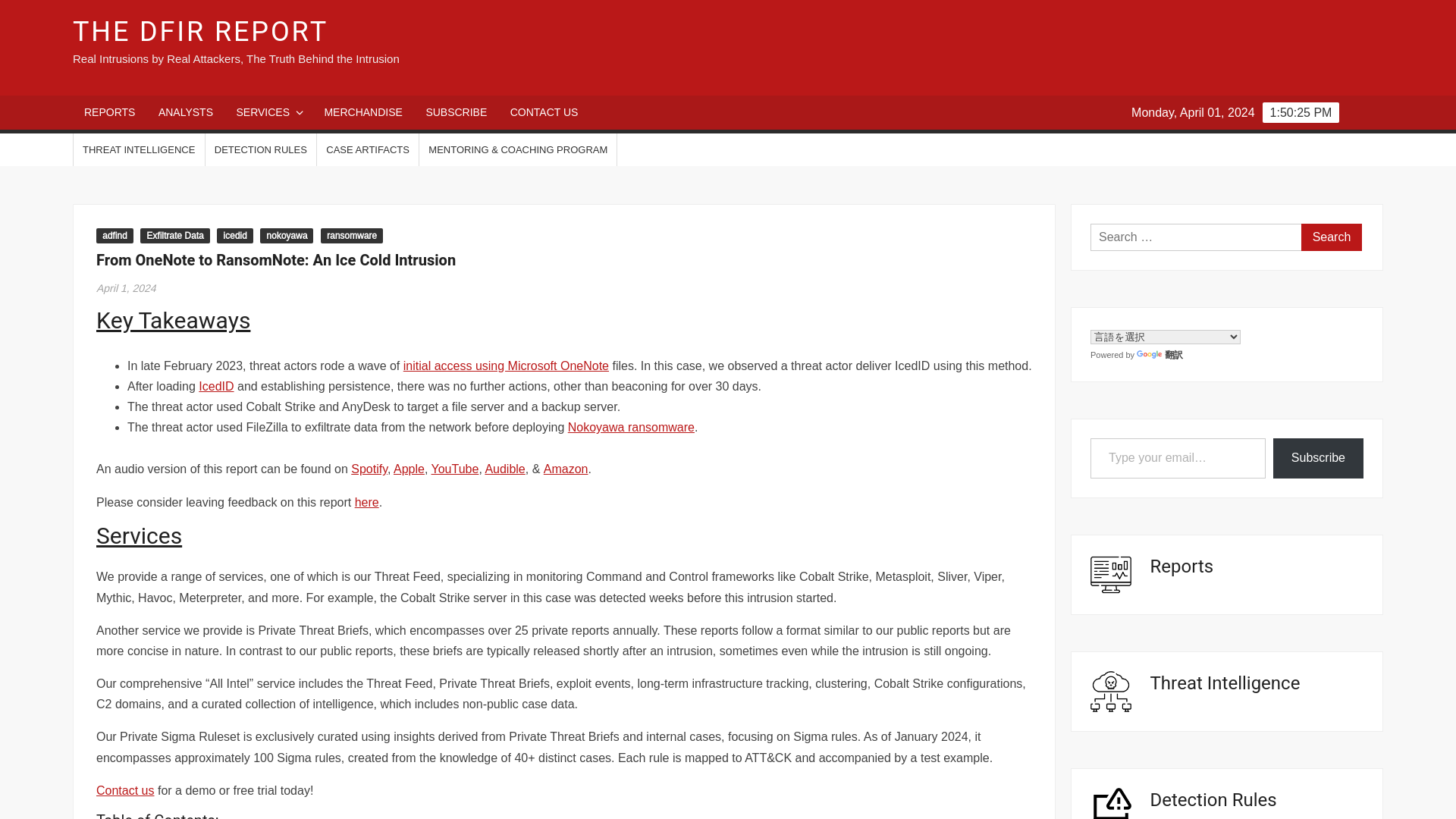Click the Reports panel icon

(1111, 574)
